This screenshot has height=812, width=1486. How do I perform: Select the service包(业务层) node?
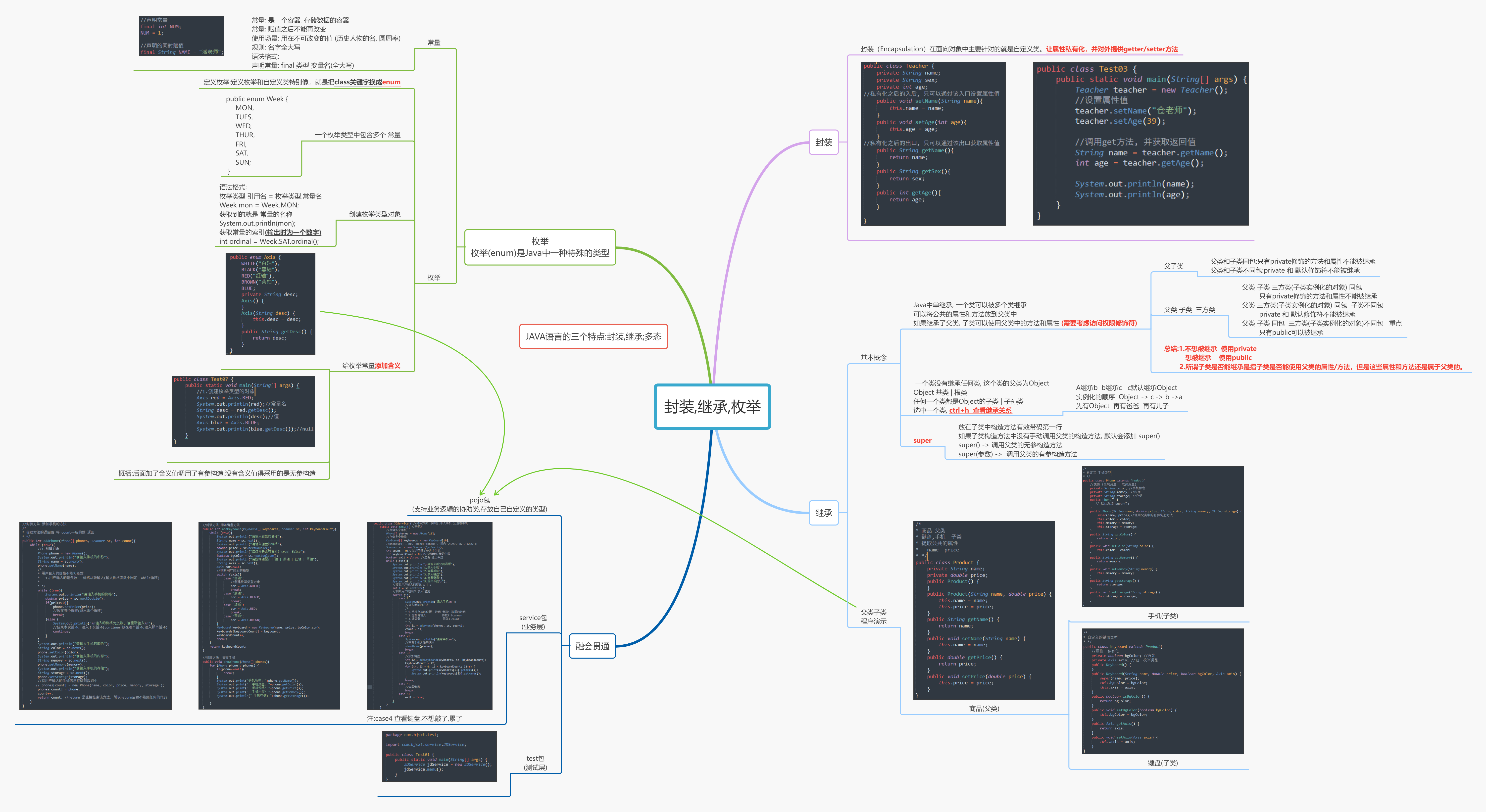(533, 622)
